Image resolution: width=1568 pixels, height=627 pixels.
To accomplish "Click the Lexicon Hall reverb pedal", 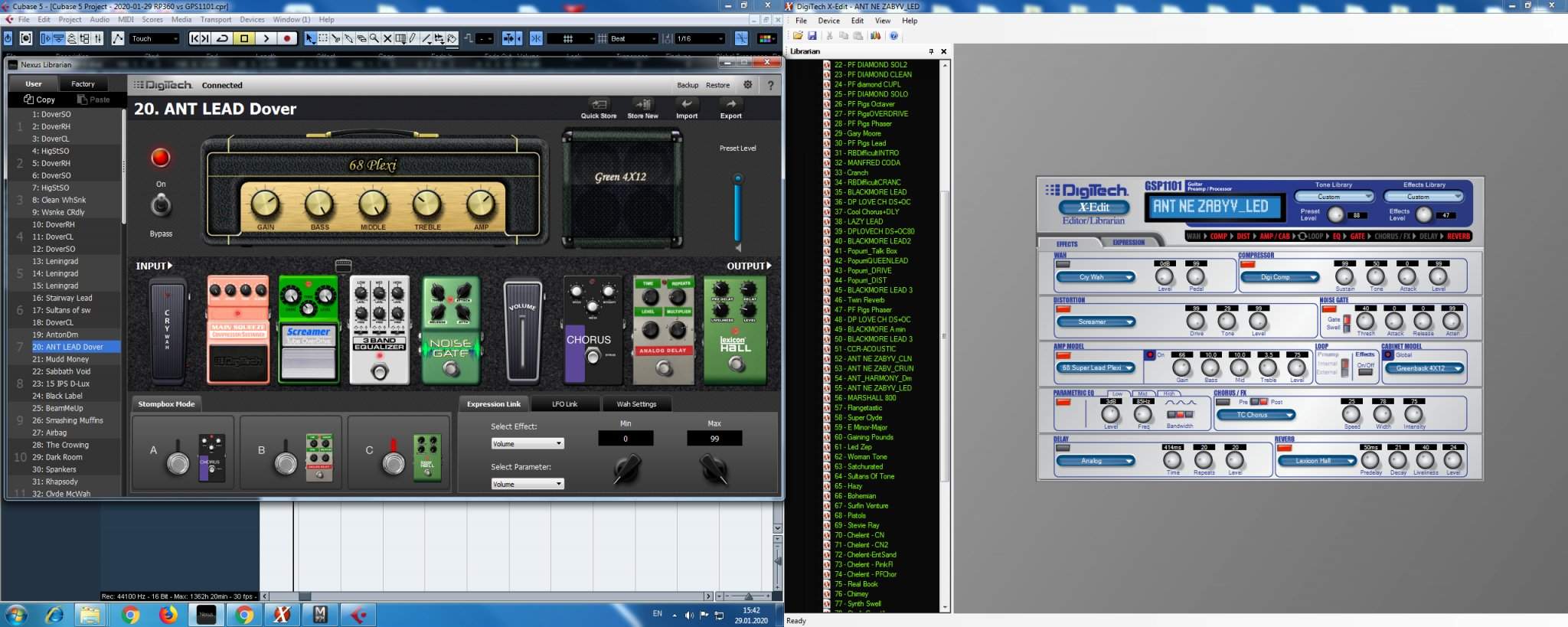I will coord(735,329).
